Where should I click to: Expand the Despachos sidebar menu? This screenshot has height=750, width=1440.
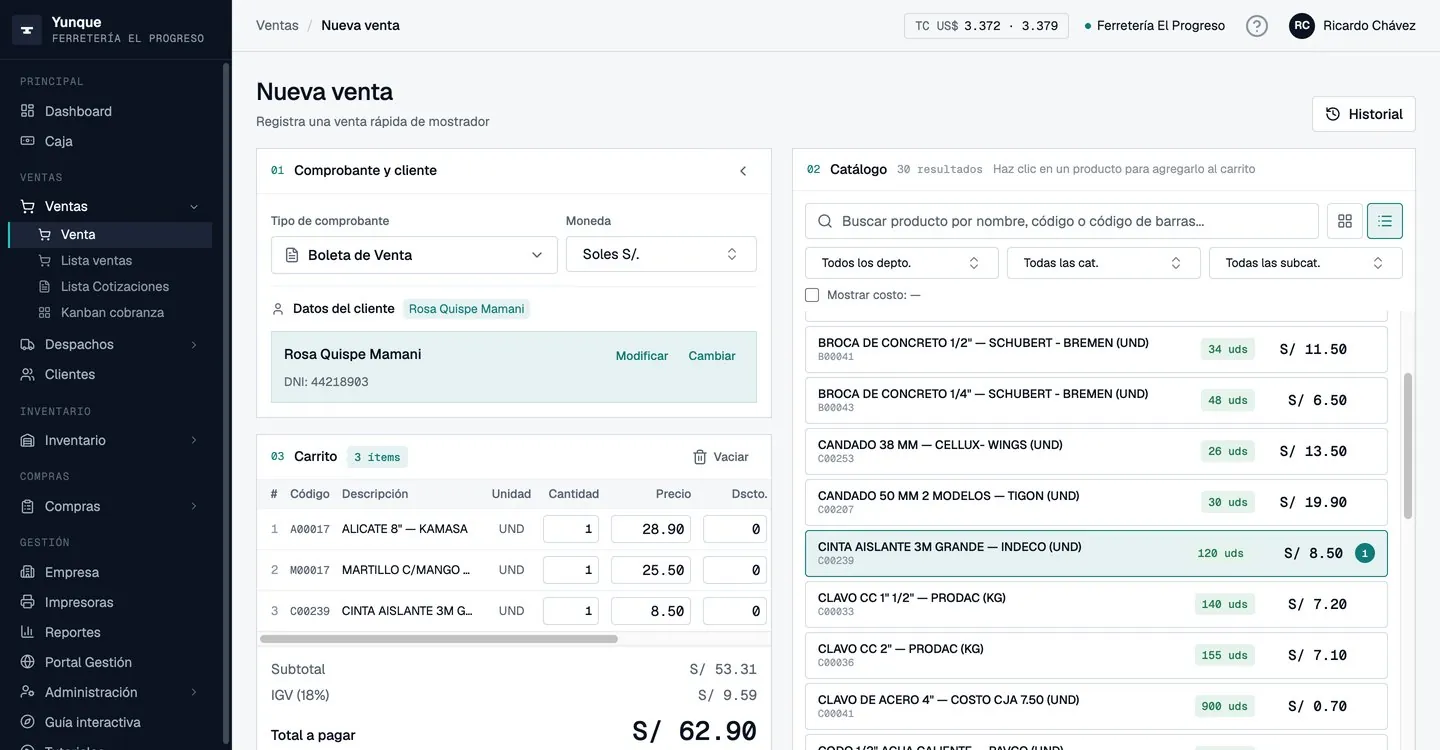click(110, 344)
